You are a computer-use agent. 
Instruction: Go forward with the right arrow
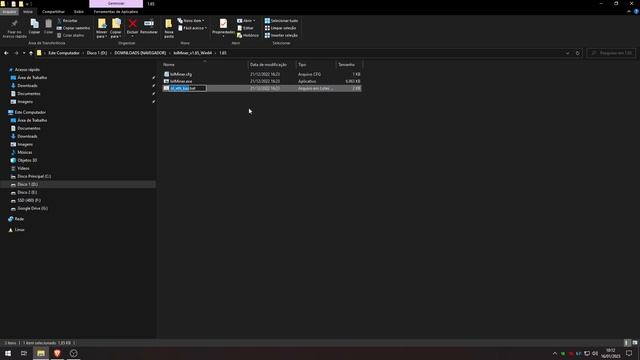[x=16, y=53]
